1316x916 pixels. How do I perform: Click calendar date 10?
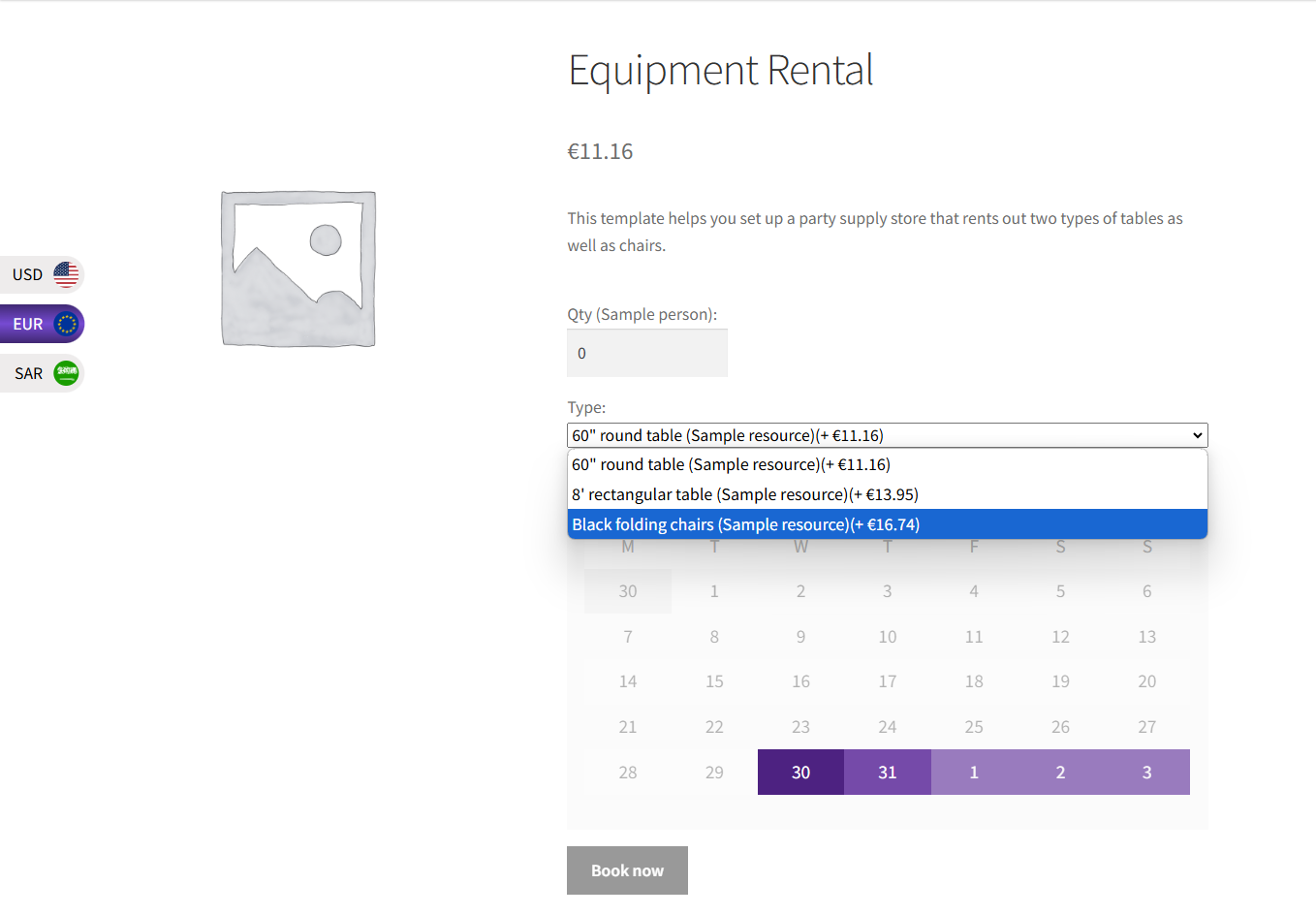[x=888, y=637]
